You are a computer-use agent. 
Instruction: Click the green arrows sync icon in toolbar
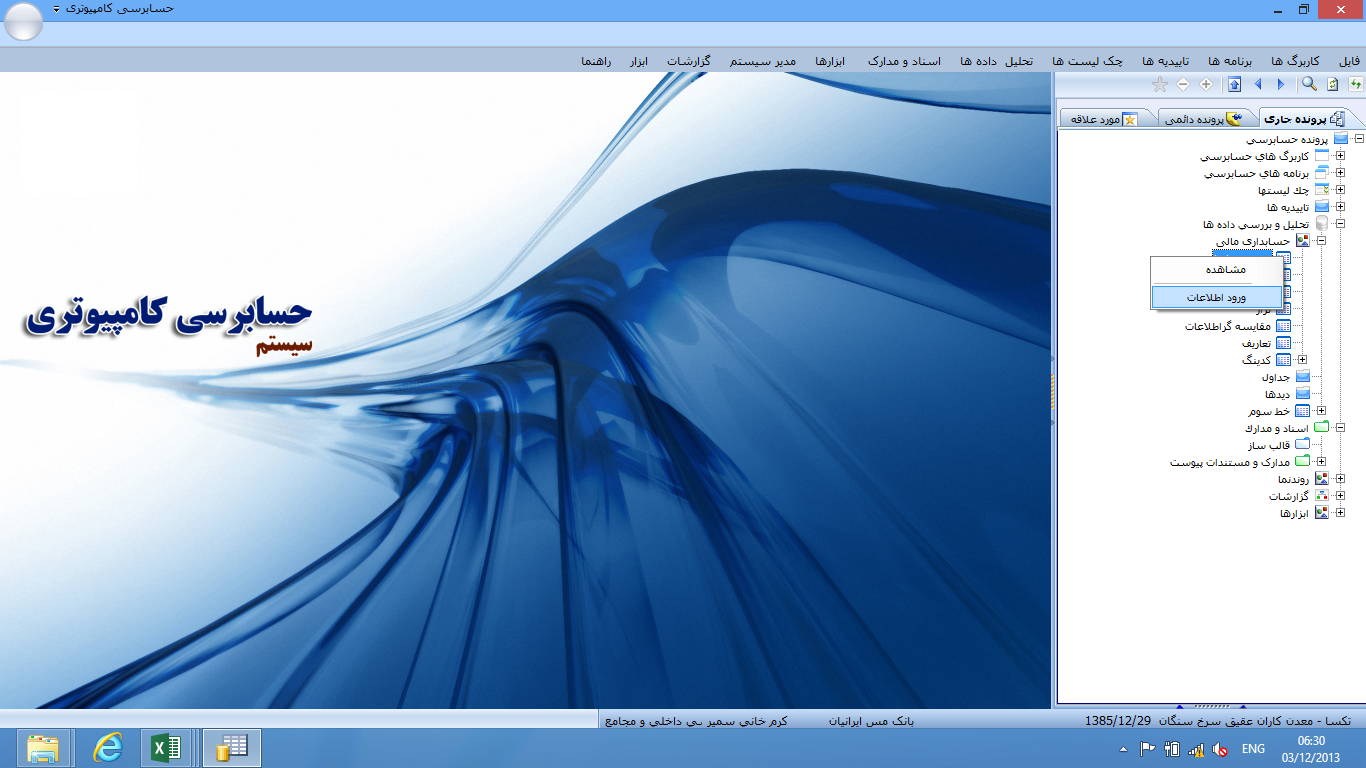[x=1355, y=85]
